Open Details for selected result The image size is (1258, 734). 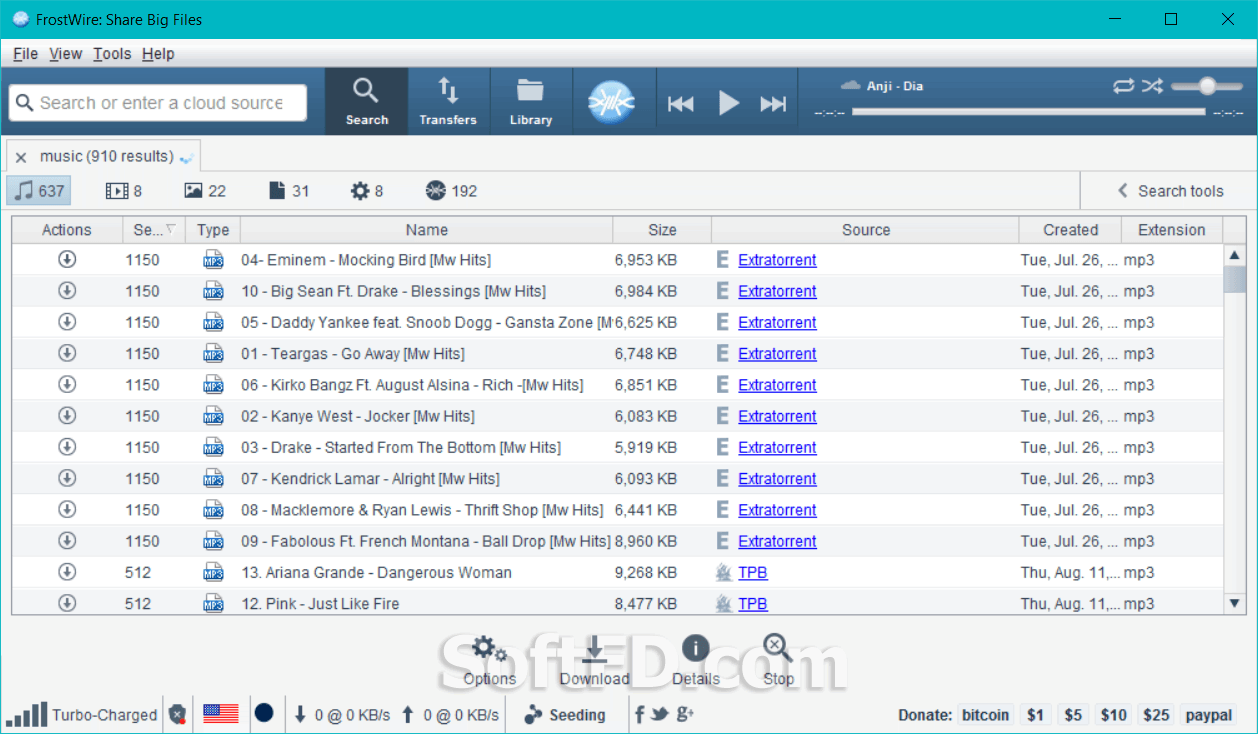696,660
